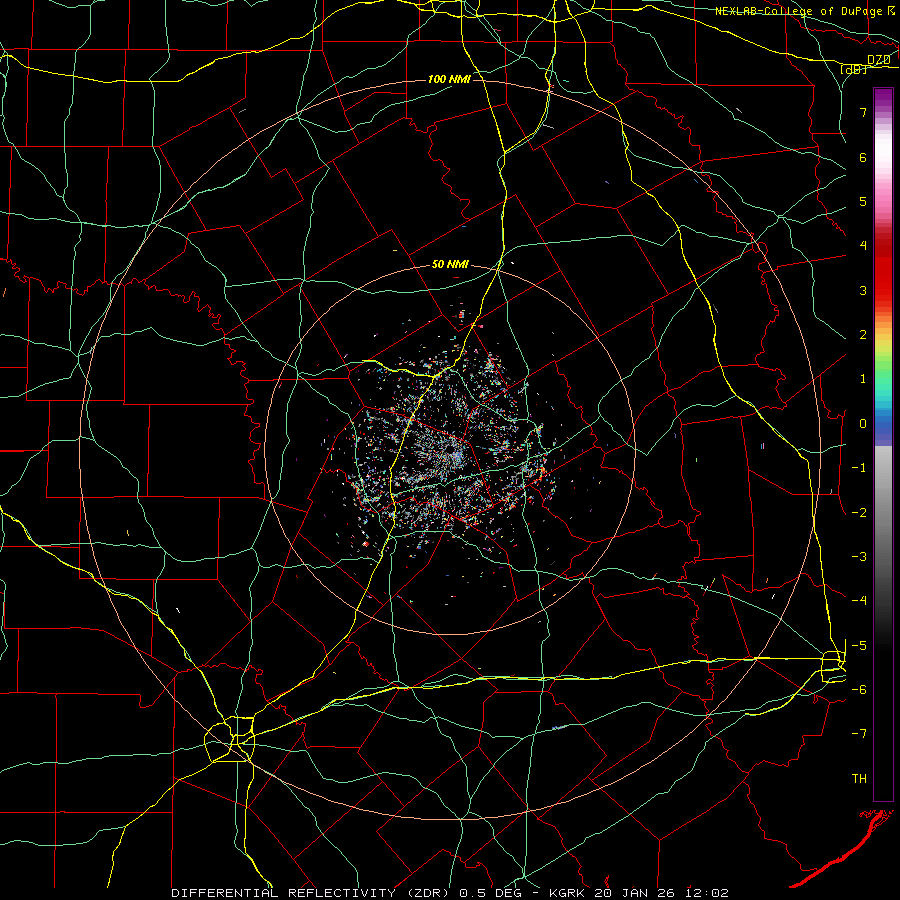Click the 100 NMI range ring label
The image size is (900, 900).
pyautogui.click(x=449, y=79)
